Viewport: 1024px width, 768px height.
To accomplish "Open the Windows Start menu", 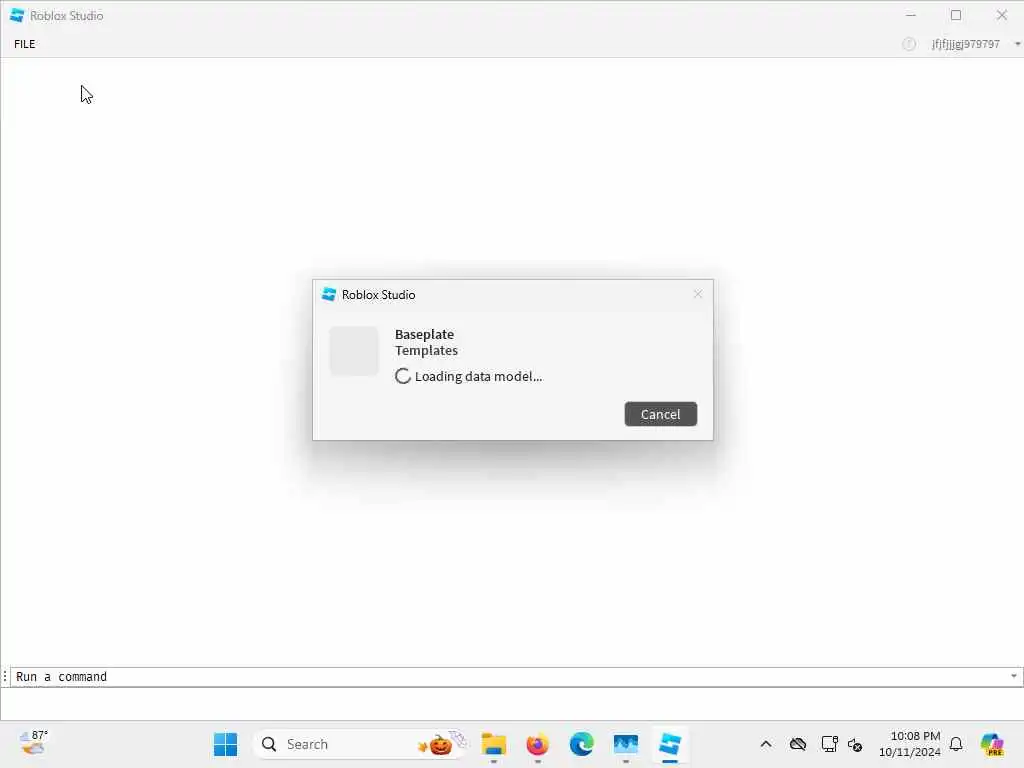I will [x=226, y=744].
